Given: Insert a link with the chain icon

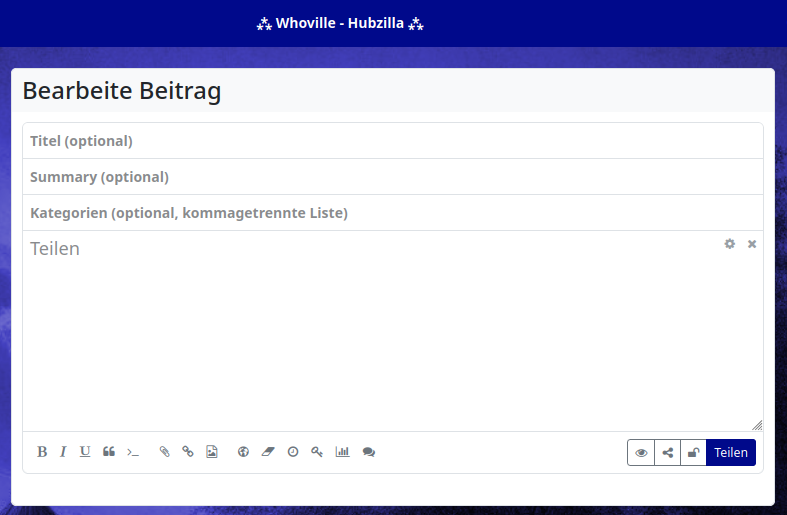Looking at the screenshot, I should click(x=188, y=452).
